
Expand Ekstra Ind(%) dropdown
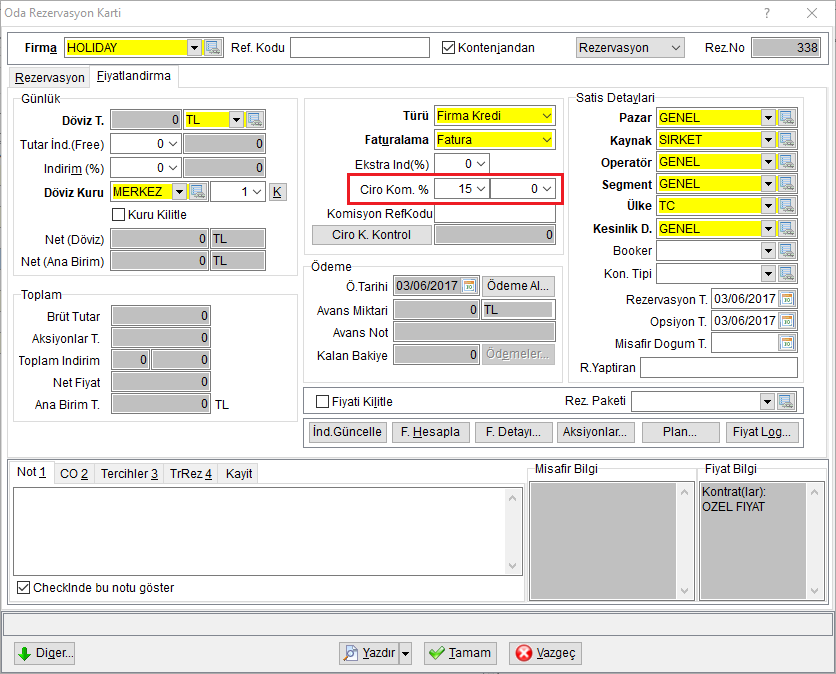[481, 164]
